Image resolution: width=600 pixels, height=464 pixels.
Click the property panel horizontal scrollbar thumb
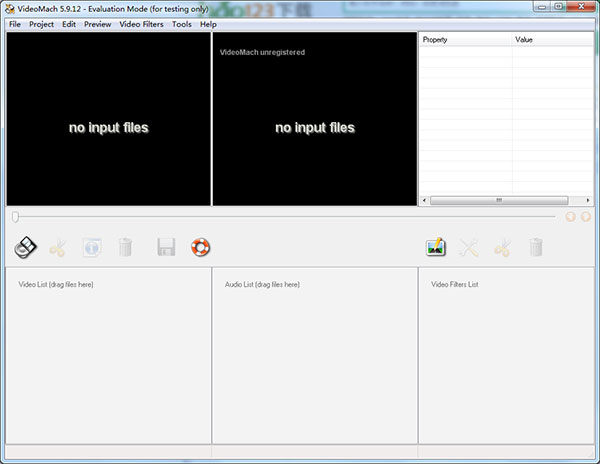(499, 200)
